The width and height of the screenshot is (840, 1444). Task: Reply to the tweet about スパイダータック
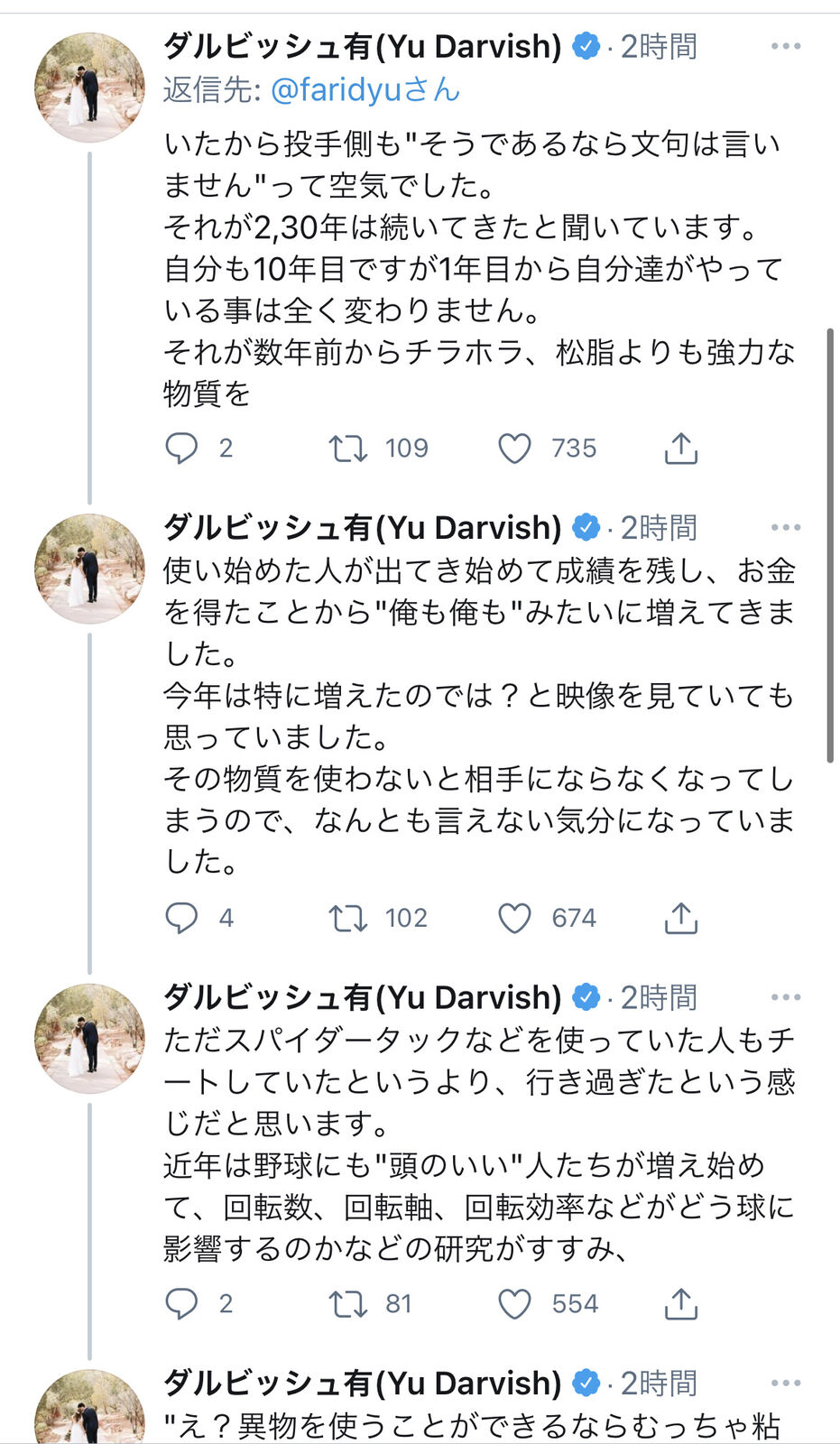(182, 1303)
